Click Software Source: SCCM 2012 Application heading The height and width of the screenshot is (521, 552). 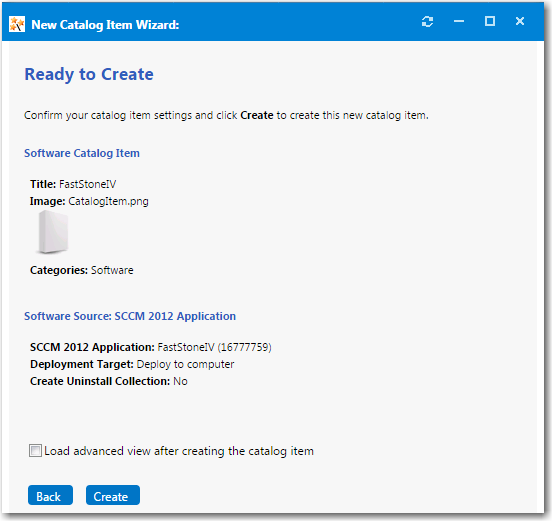coord(130,316)
